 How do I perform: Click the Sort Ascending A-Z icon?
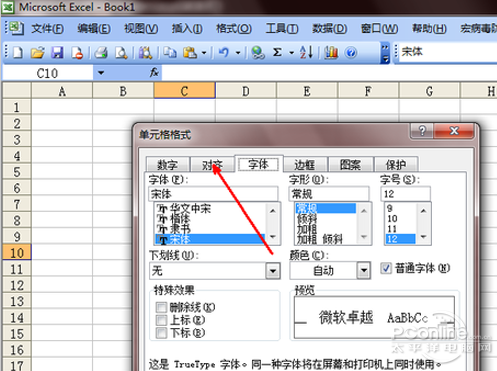point(306,52)
